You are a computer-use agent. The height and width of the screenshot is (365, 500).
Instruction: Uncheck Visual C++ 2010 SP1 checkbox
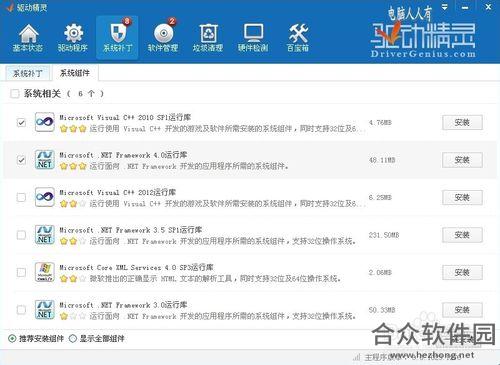pos(21,123)
